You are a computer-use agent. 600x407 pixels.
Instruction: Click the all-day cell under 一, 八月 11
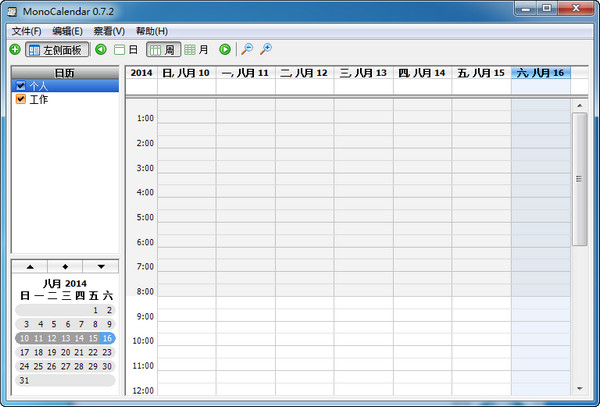click(x=245, y=86)
